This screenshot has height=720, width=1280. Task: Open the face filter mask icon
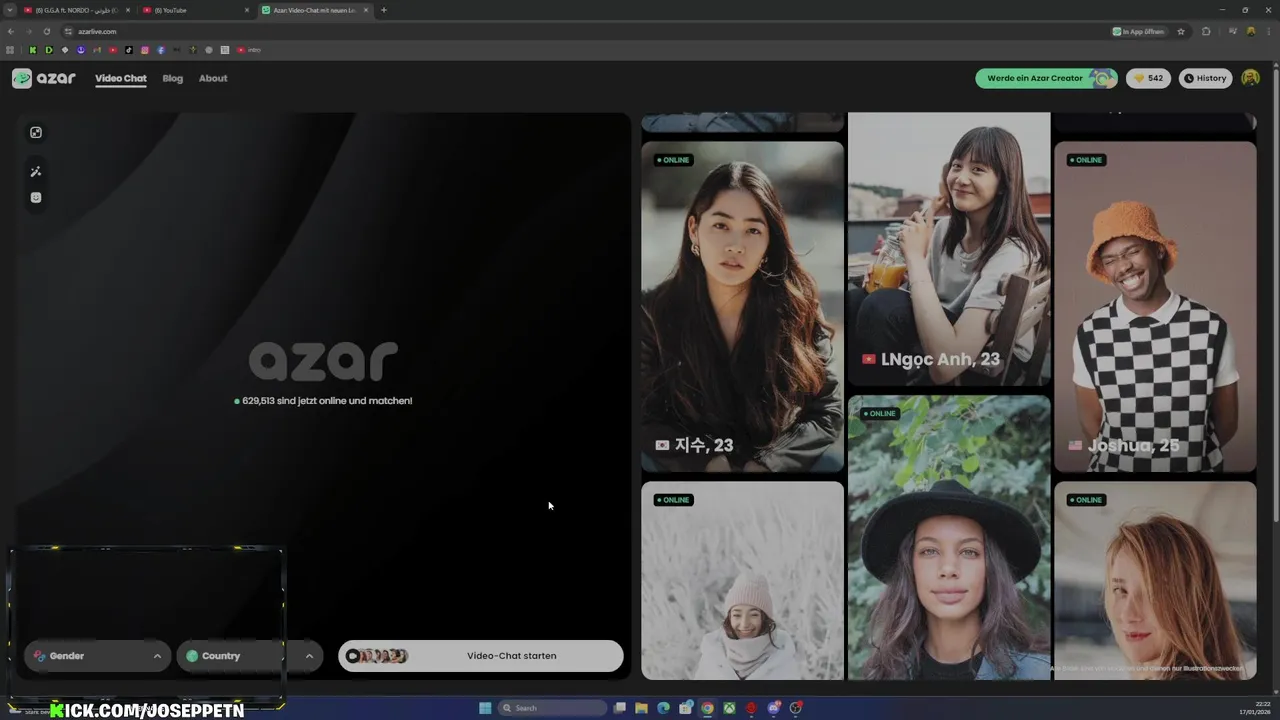36,198
